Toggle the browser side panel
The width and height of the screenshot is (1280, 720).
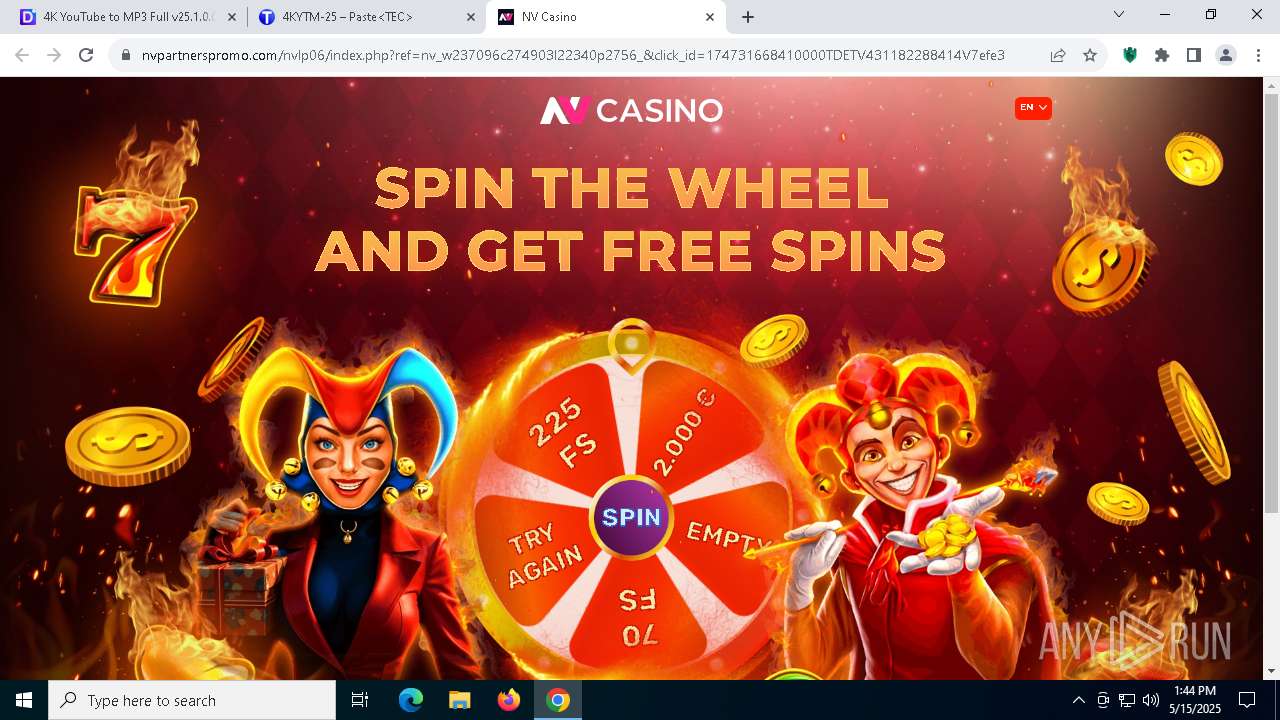coord(1194,56)
